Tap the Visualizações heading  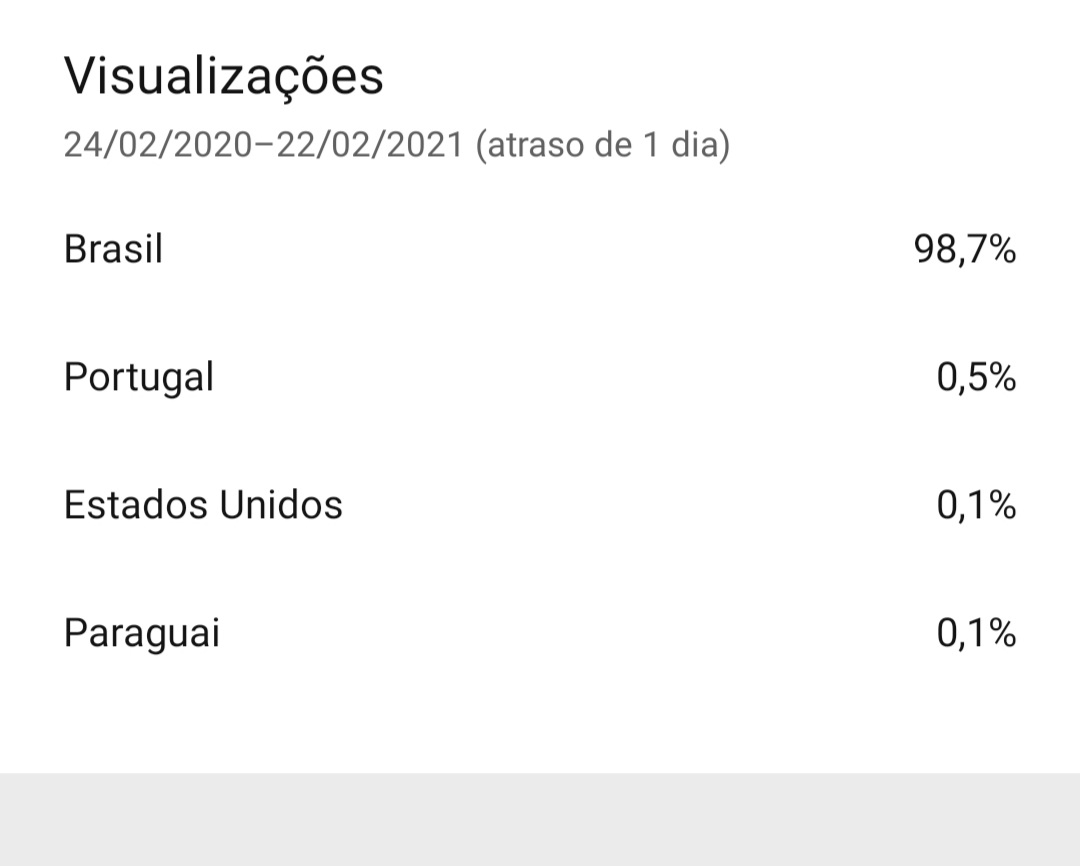[223, 77]
